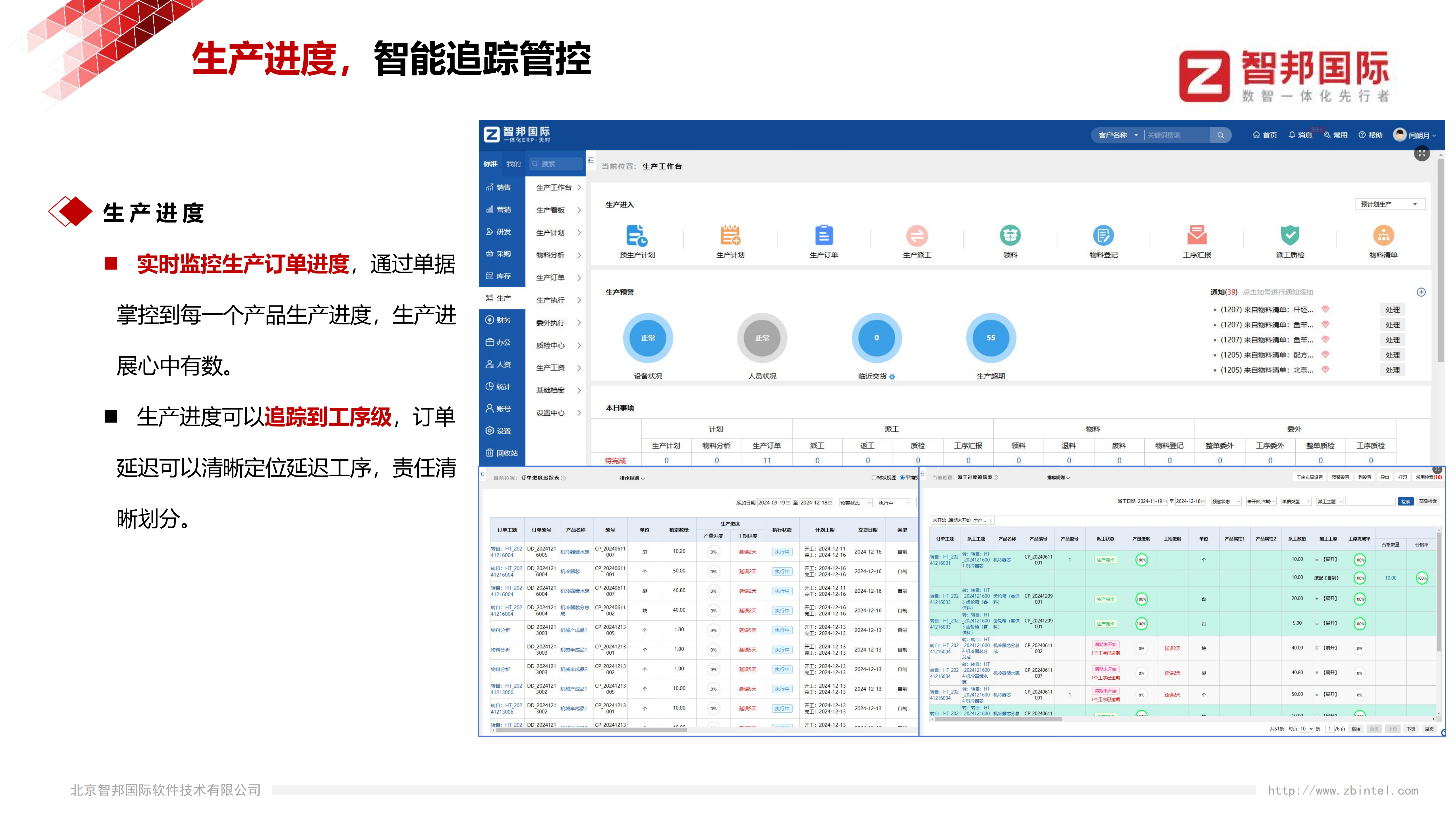Image resolution: width=1456 pixels, height=819 pixels.
Task: Go to 首页 home icon in header
Action: click(x=1264, y=135)
